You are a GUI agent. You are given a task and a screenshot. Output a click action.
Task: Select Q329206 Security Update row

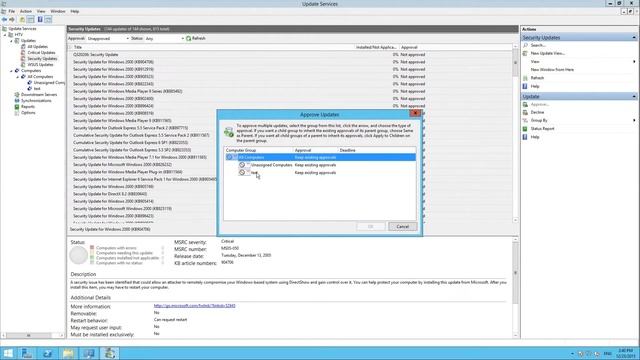290,55
